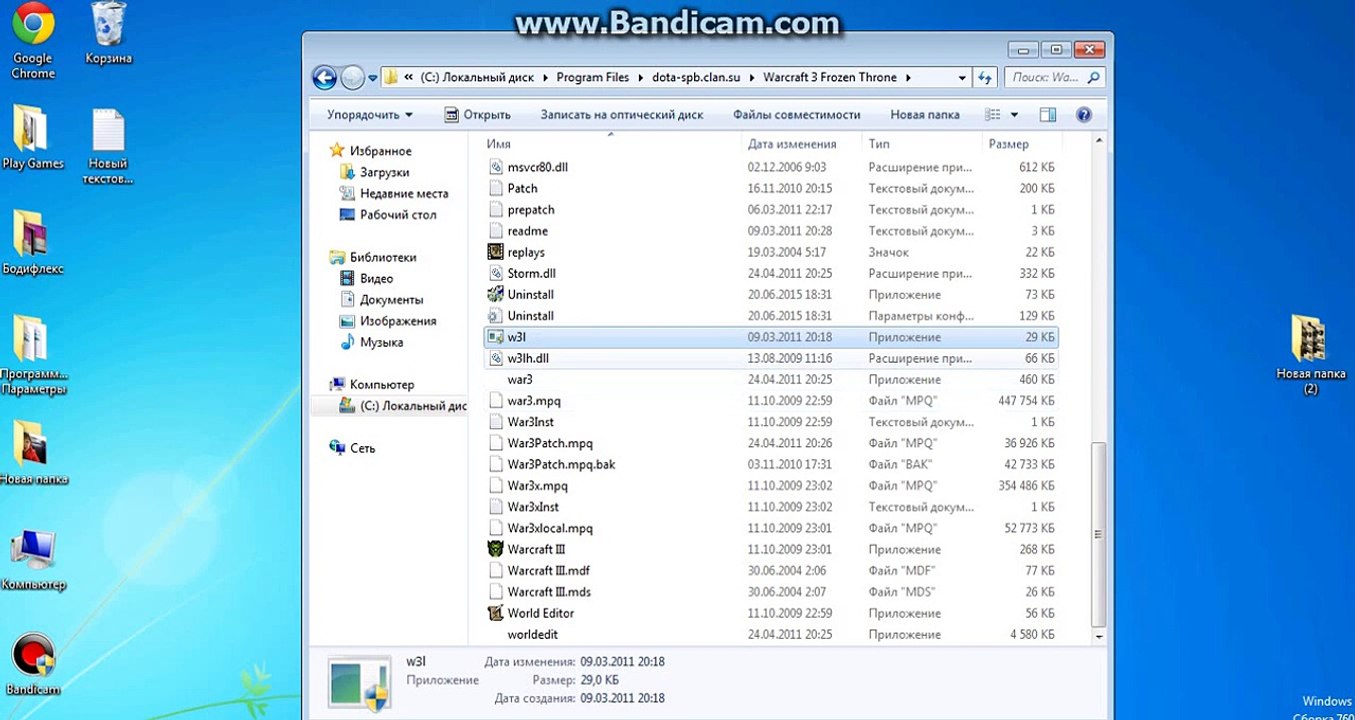This screenshot has width=1355, height=720.
Task: Refresh the folder via address bar button
Action: (x=986, y=77)
